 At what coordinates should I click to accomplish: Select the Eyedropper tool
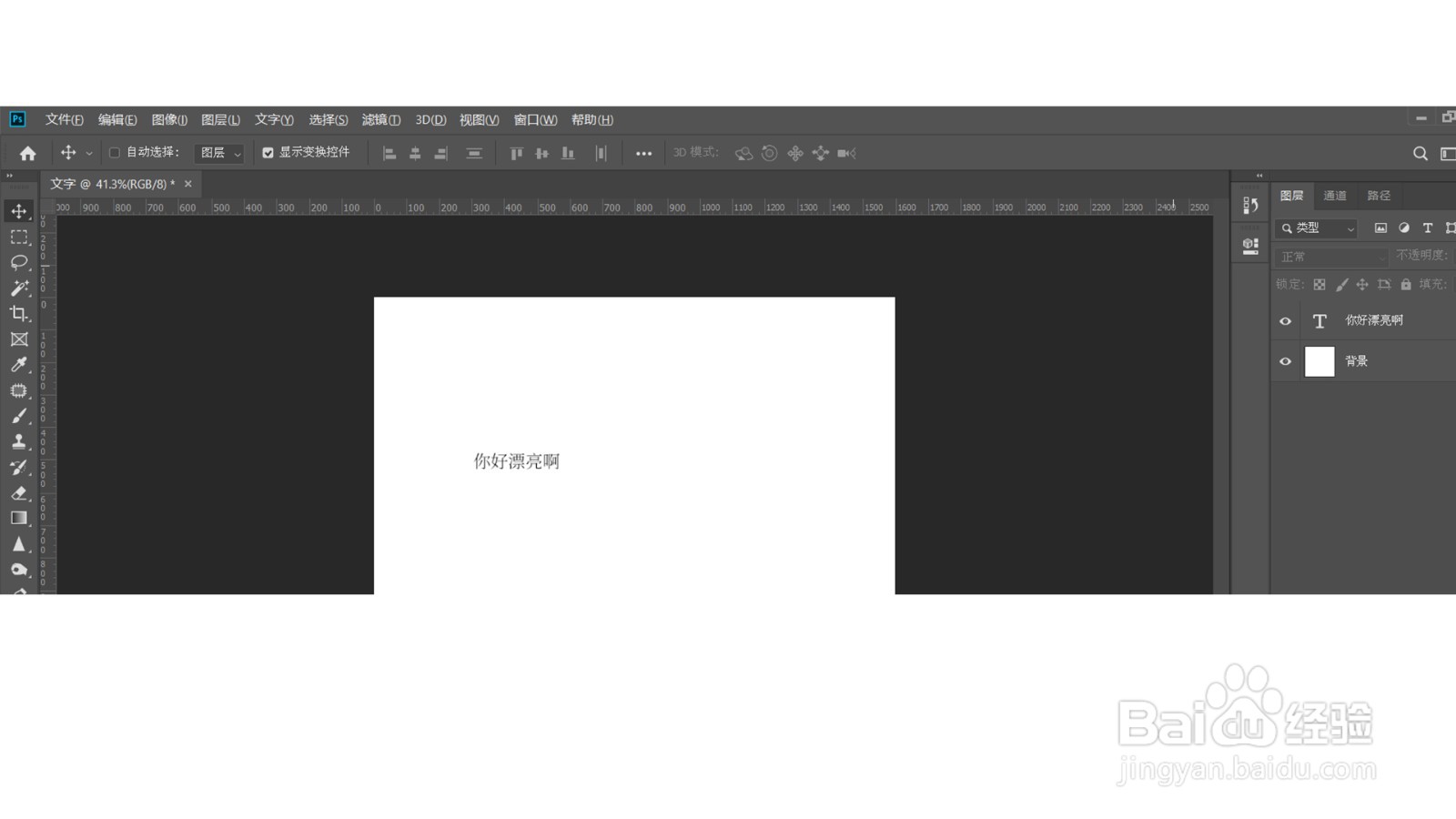tap(18, 365)
